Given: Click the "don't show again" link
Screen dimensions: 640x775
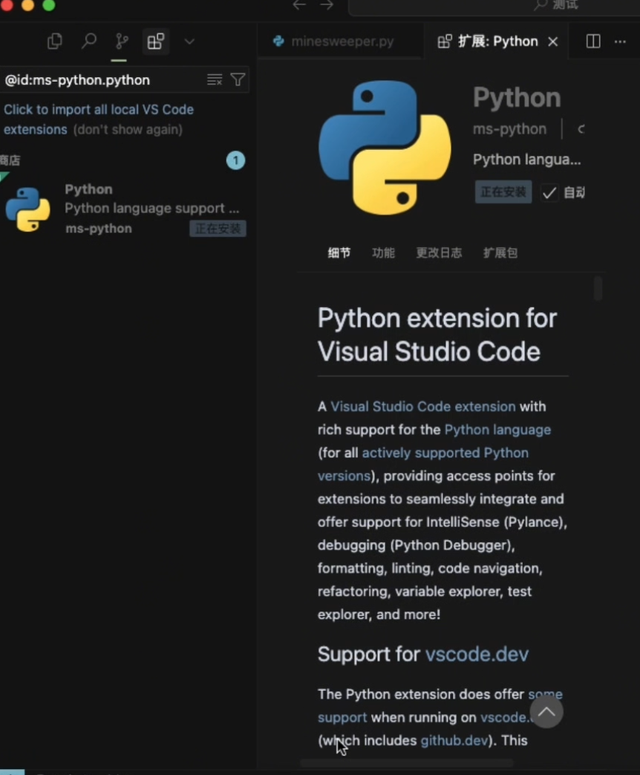Looking at the screenshot, I should click(x=127, y=130).
